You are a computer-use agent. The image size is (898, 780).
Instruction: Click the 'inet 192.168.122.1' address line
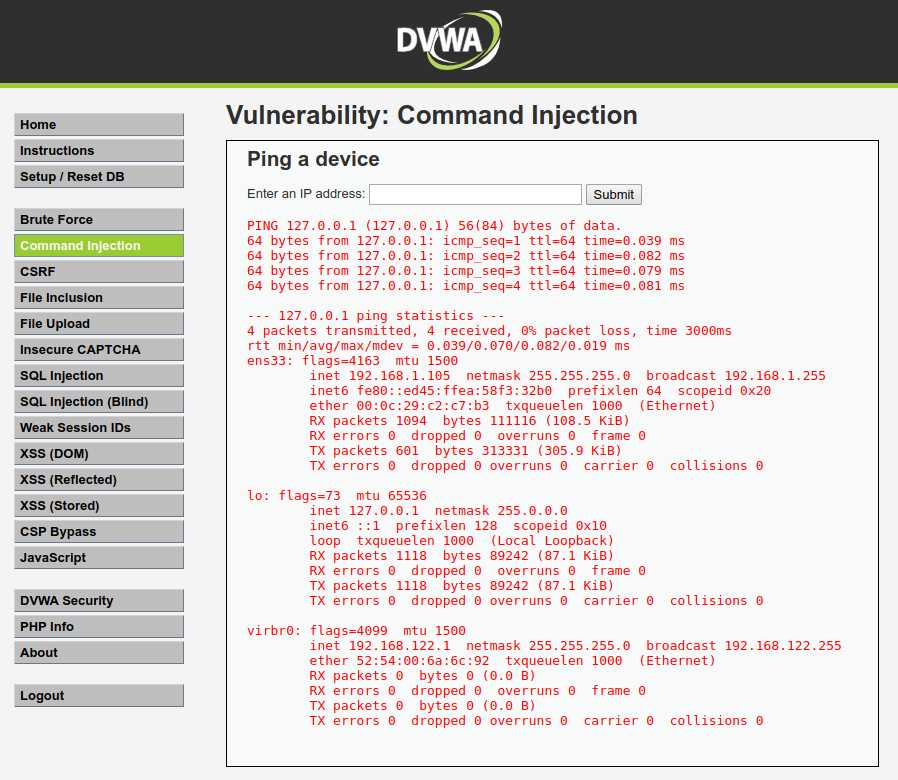click(576, 646)
